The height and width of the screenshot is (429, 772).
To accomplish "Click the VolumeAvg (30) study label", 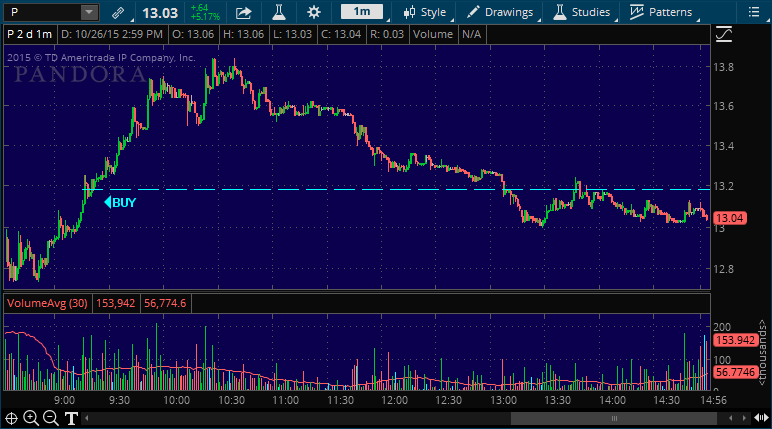I will [47, 303].
